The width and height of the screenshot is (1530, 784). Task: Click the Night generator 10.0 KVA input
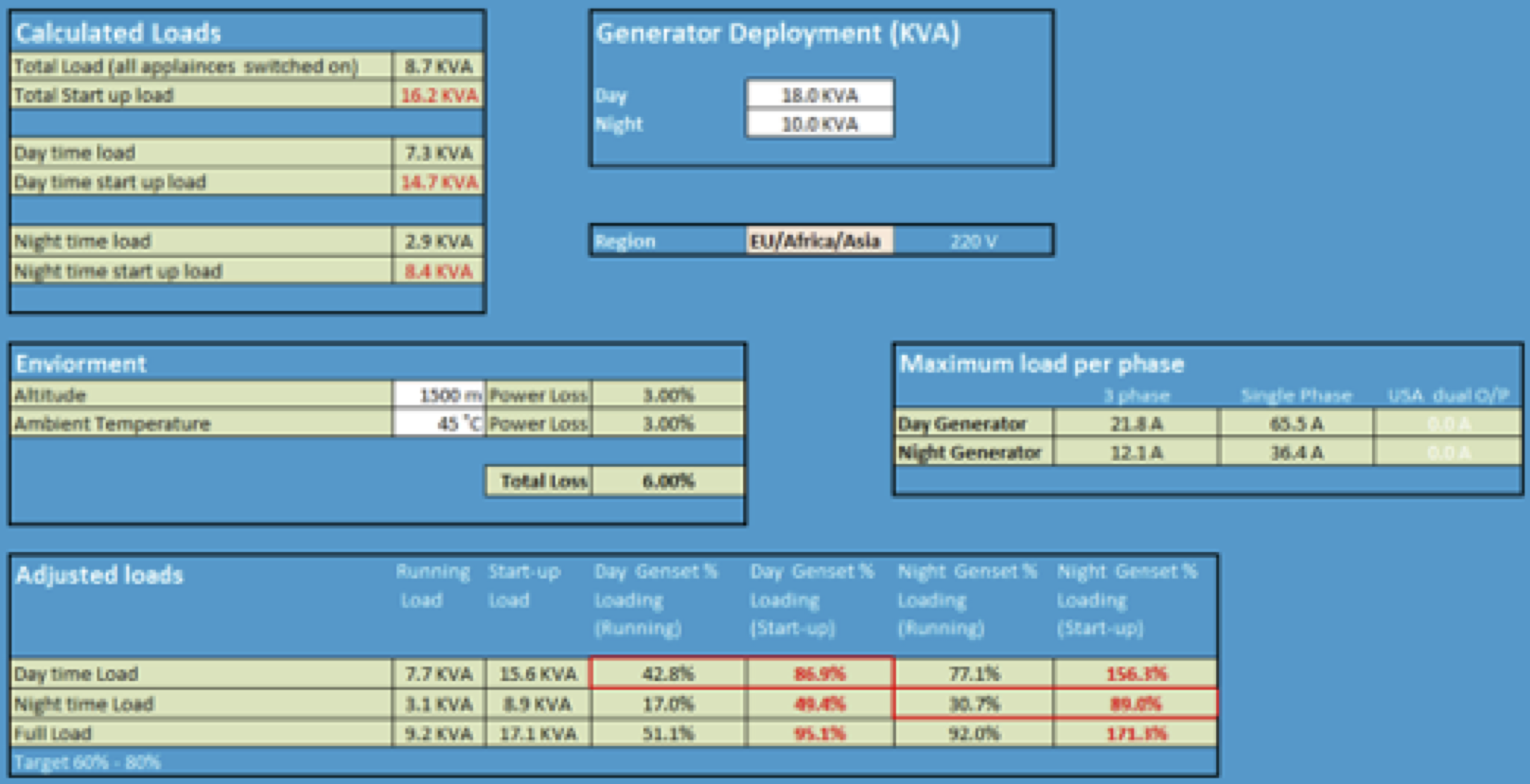click(819, 124)
